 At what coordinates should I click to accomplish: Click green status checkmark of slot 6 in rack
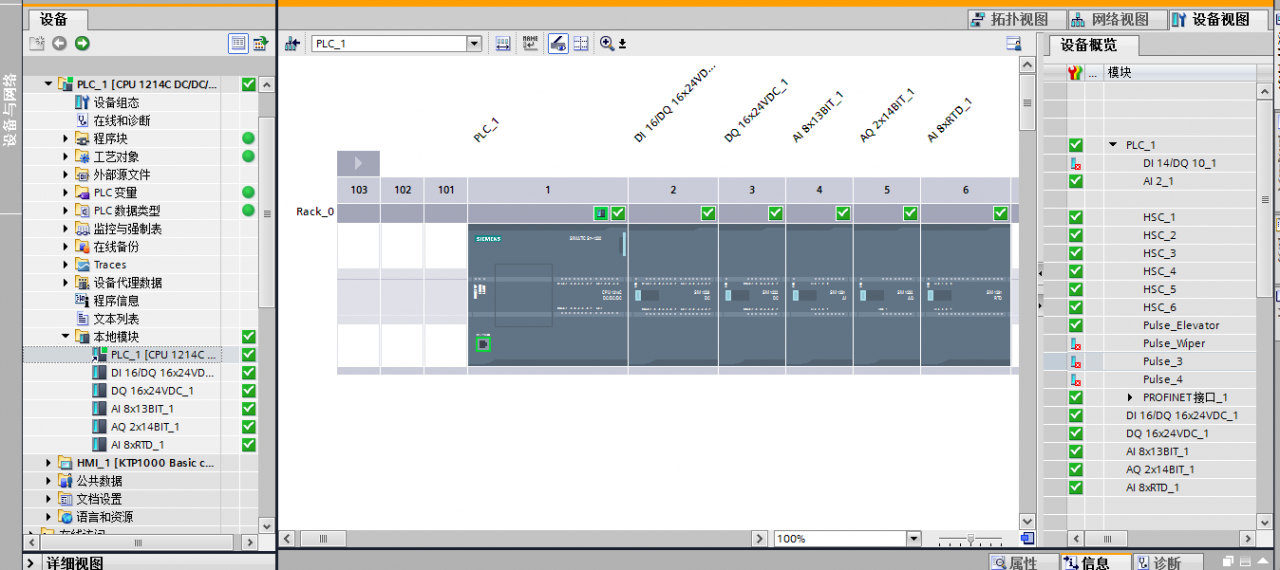(1000, 213)
